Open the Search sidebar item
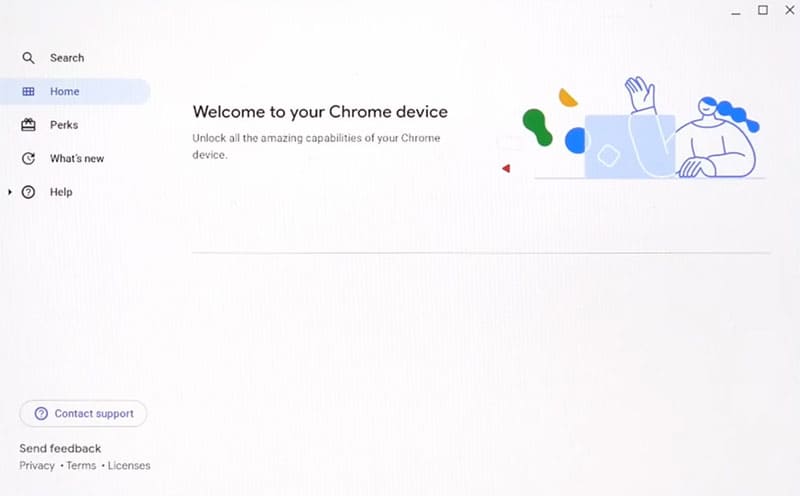 [x=67, y=58]
